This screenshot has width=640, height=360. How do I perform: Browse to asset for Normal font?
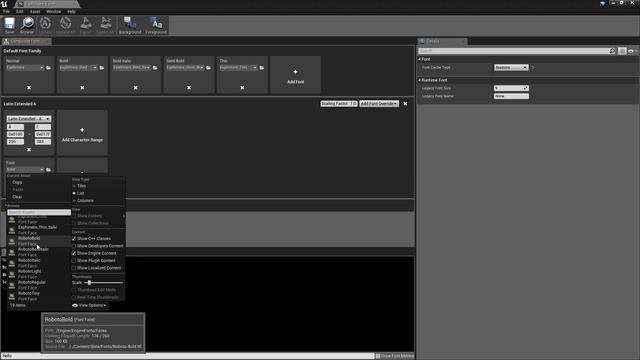click(x=49, y=68)
